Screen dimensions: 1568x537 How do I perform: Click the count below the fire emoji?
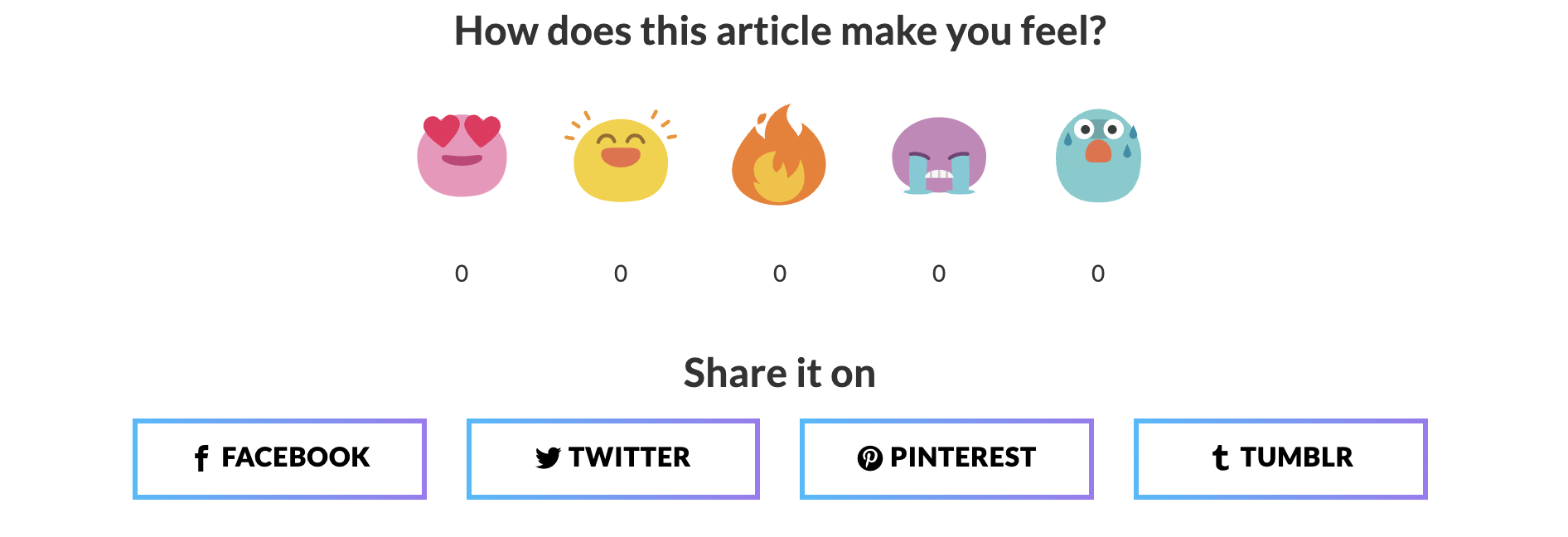[780, 273]
